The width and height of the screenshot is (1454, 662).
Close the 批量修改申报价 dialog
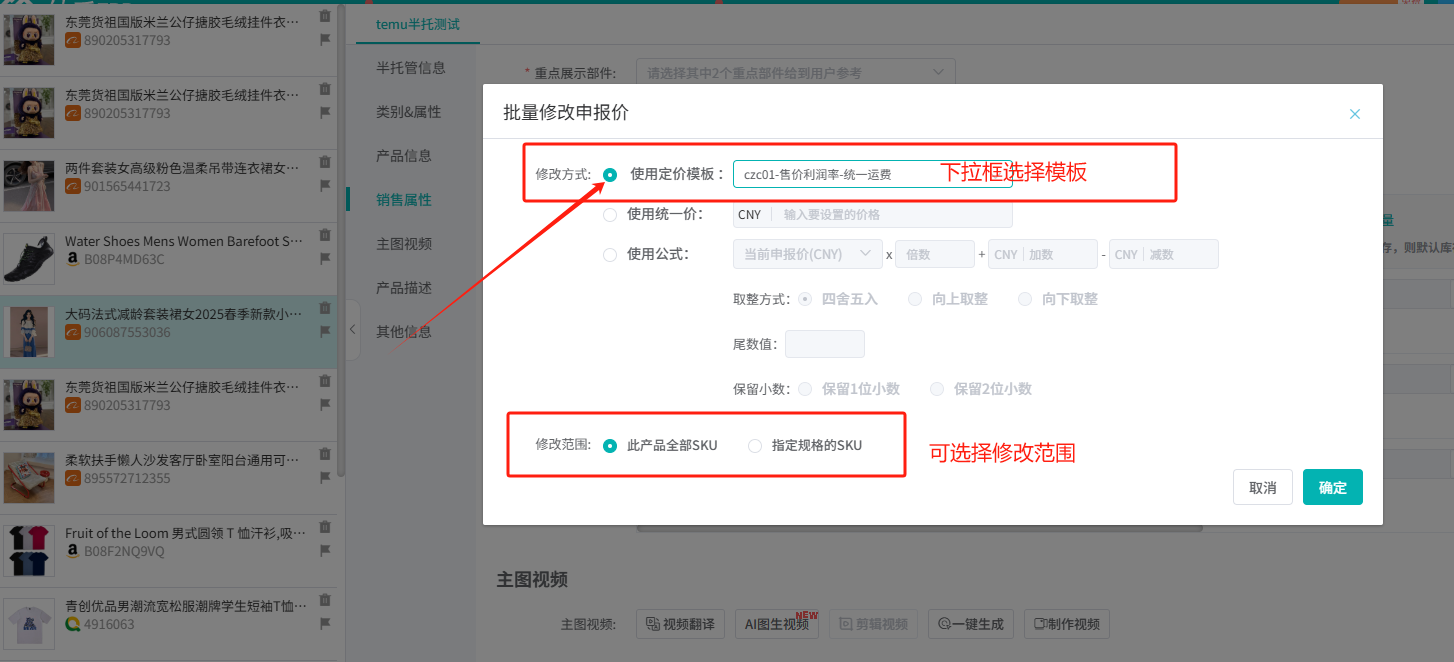click(x=1355, y=114)
